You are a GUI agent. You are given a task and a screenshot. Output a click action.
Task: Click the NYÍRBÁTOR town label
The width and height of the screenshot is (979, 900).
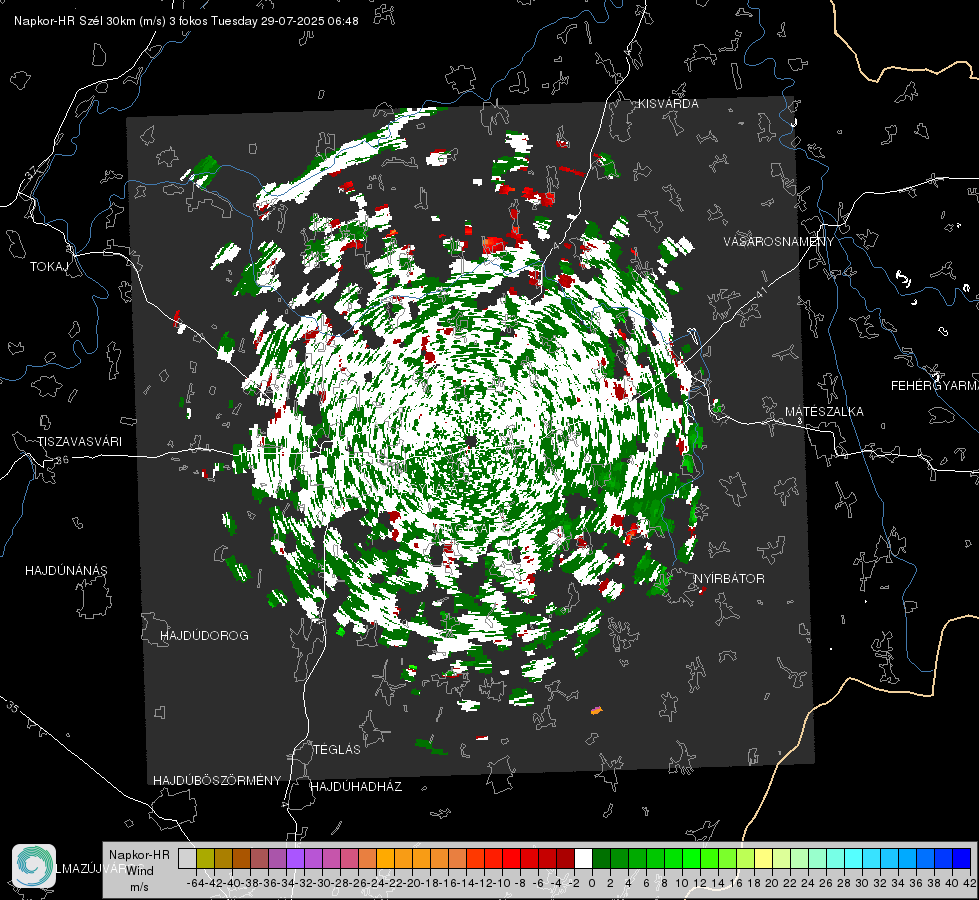tap(729, 578)
